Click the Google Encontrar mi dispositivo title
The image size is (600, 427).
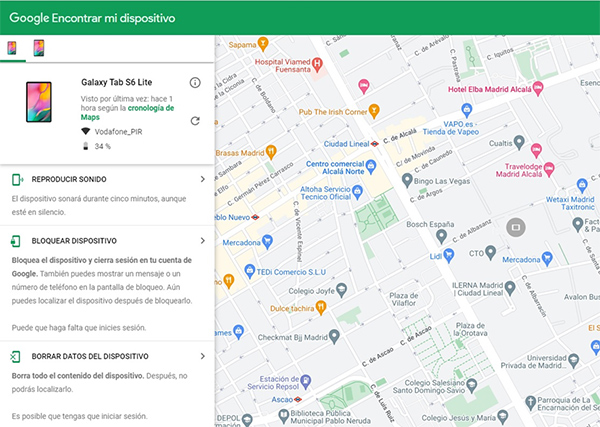[92, 18]
